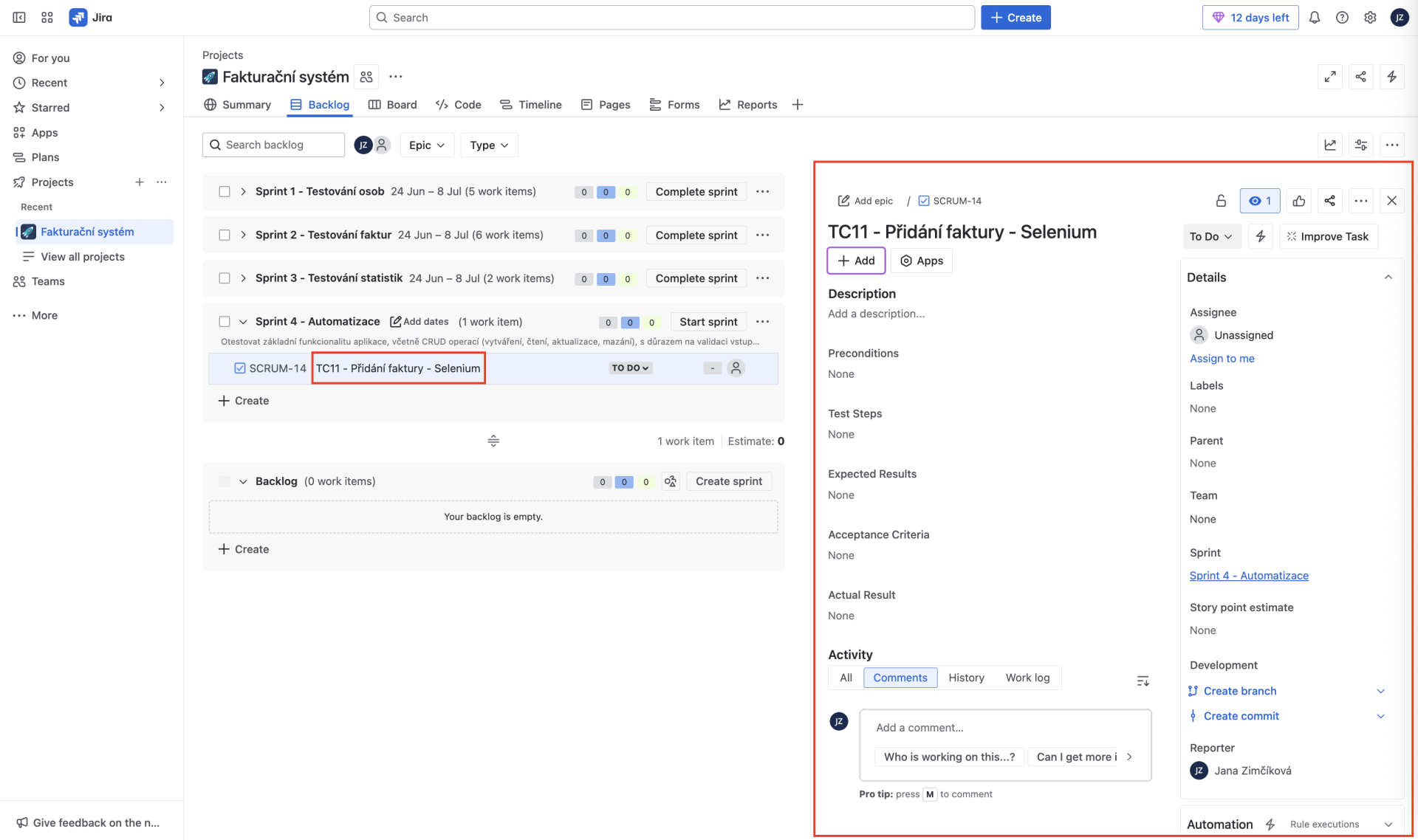
Task: Filter by JZ avatar in backlog toolbar
Action: (363, 145)
